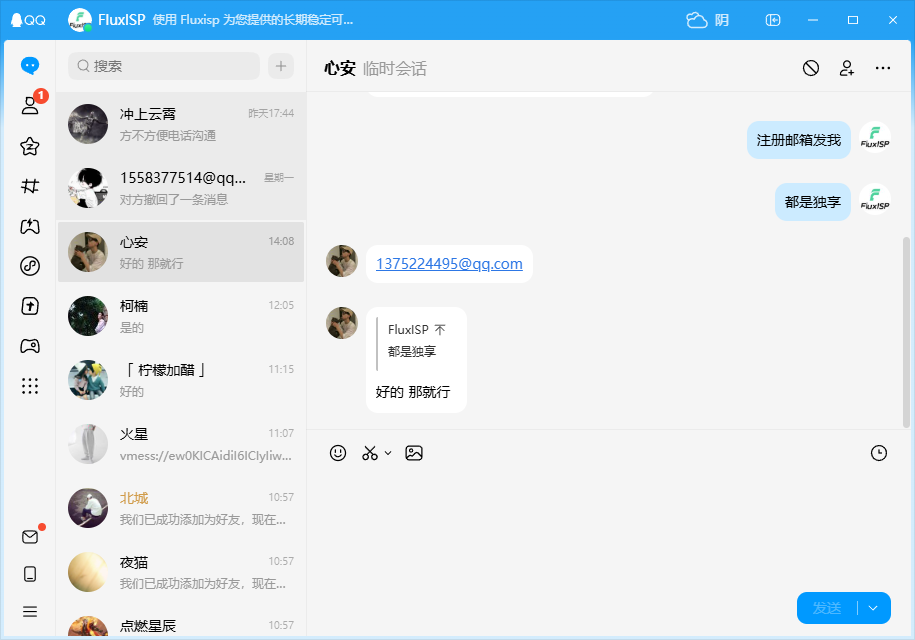Image resolution: width=915 pixels, height=640 pixels.
Task: Select the 柯楠 conversation in the list
Action: click(x=181, y=316)
